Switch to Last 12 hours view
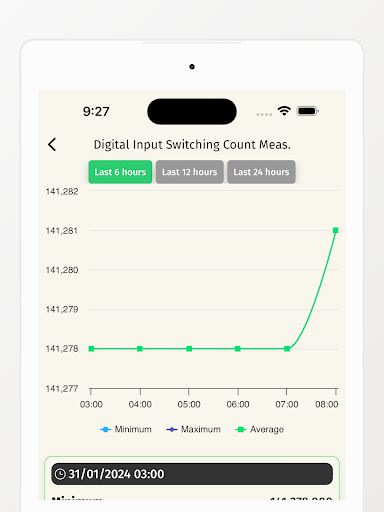The height and width of the screenshot is (512, 384). pos(190,172)
